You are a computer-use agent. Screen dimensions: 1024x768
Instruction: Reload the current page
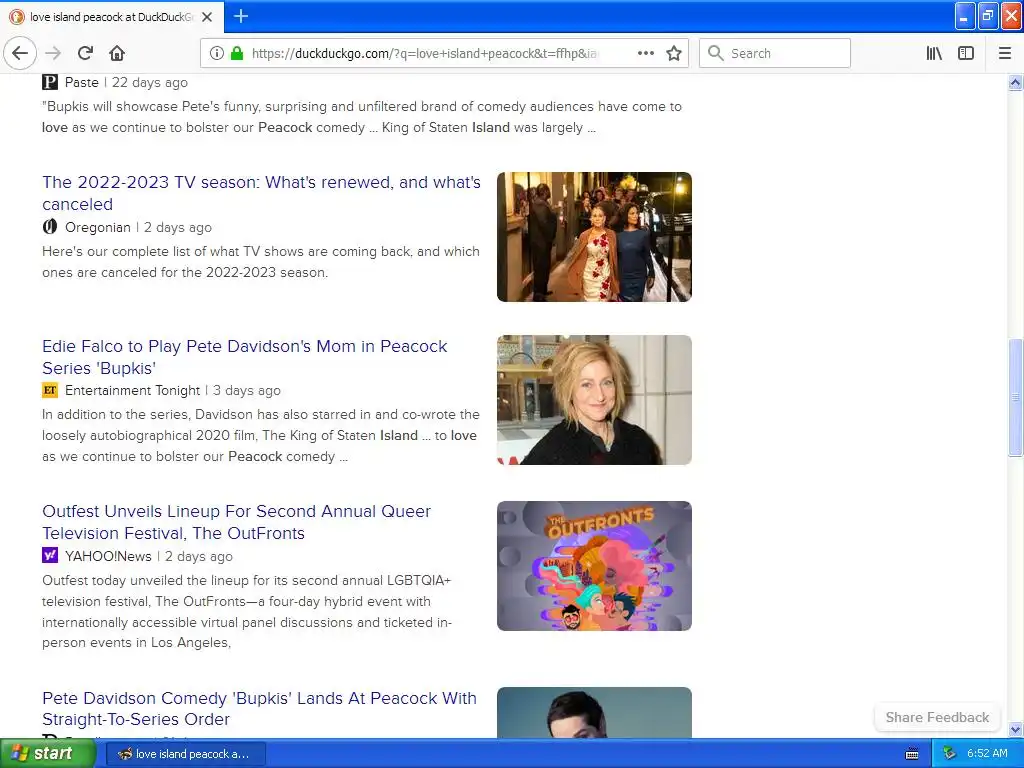85,53
